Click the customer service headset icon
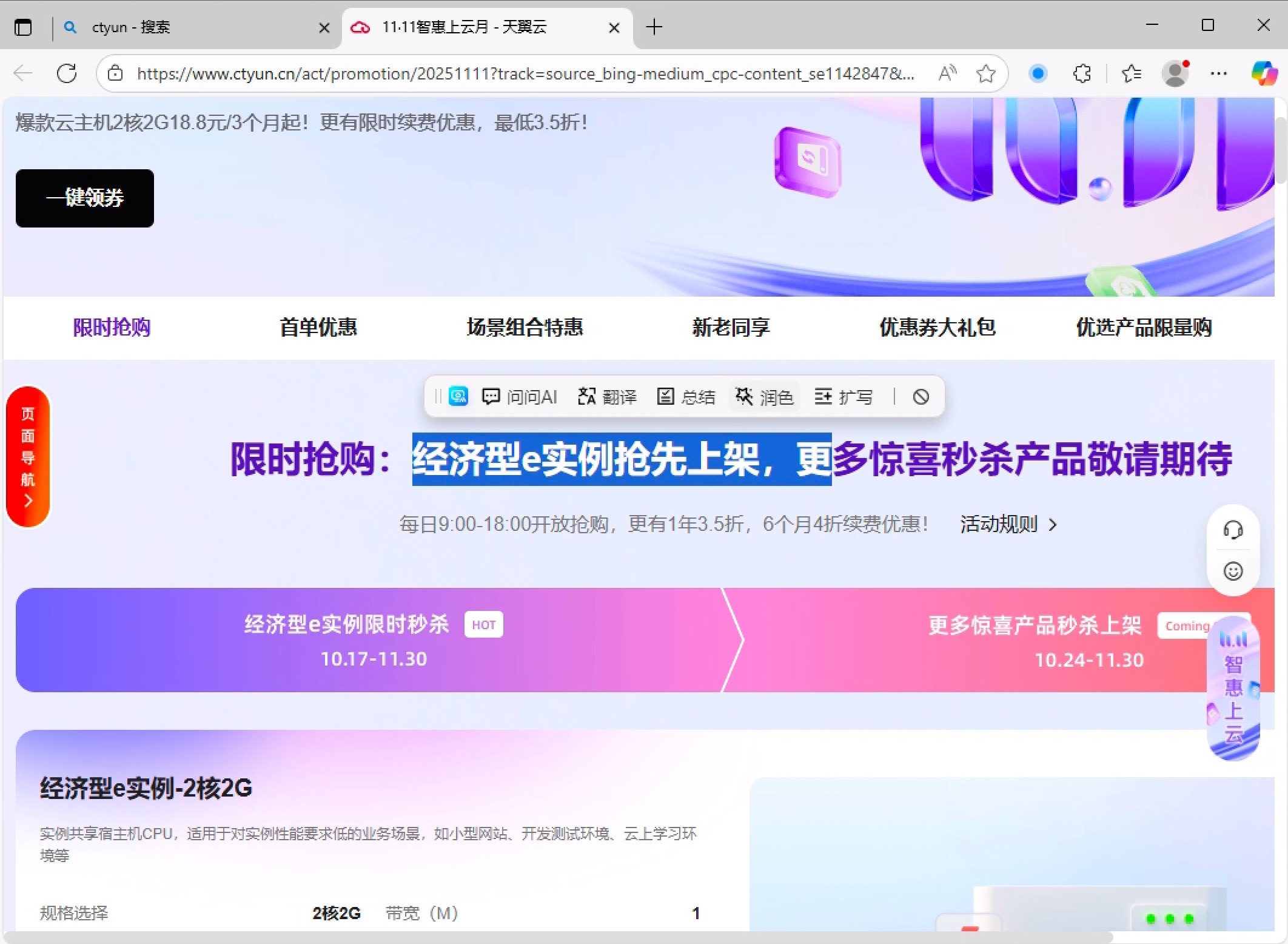 pyautogui.click(x=1233, y=530)
